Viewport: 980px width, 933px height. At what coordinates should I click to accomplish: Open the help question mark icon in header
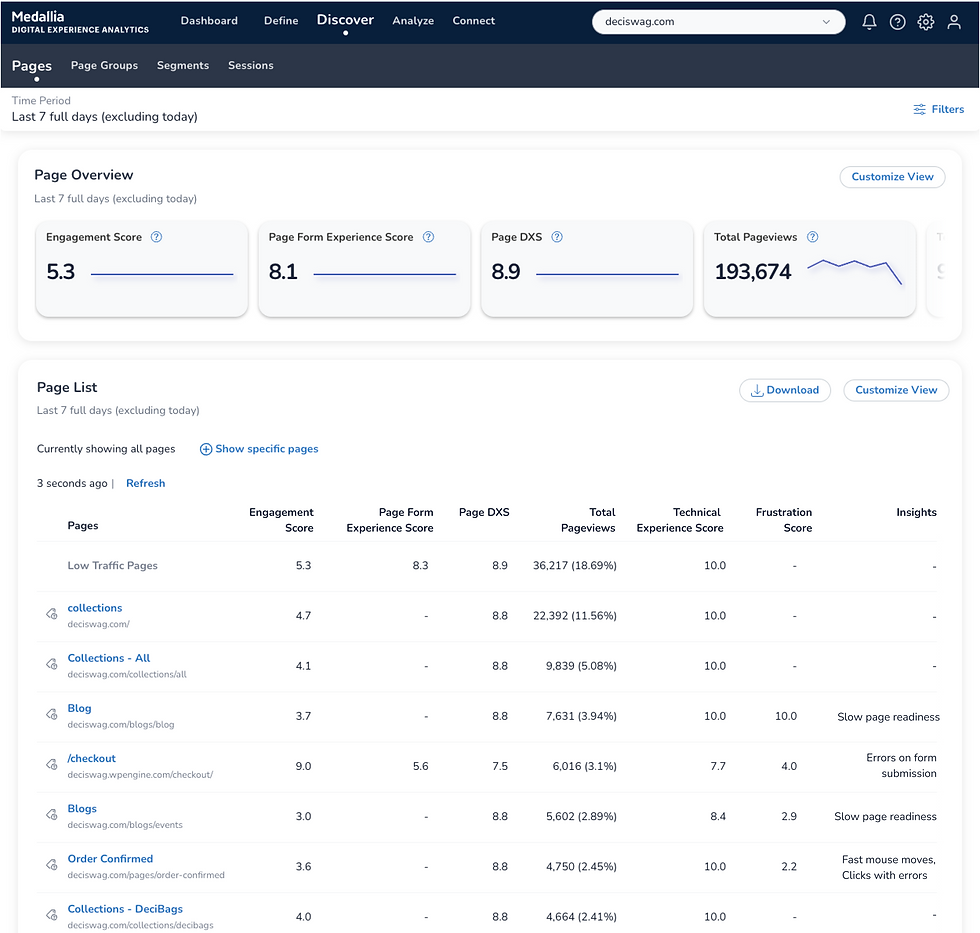(897, 22)
